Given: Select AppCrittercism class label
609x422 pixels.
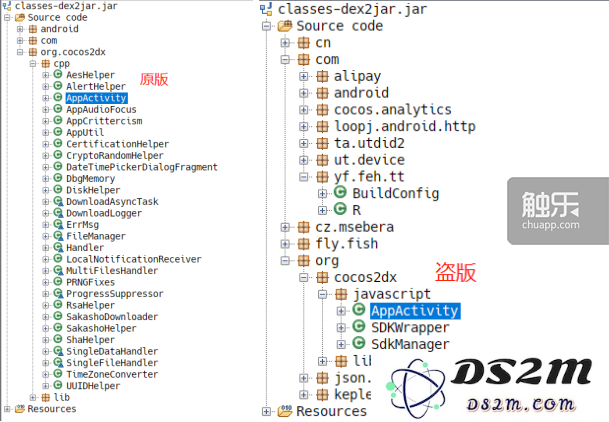Looking at the screenshot, I should (x=104, y=121).
